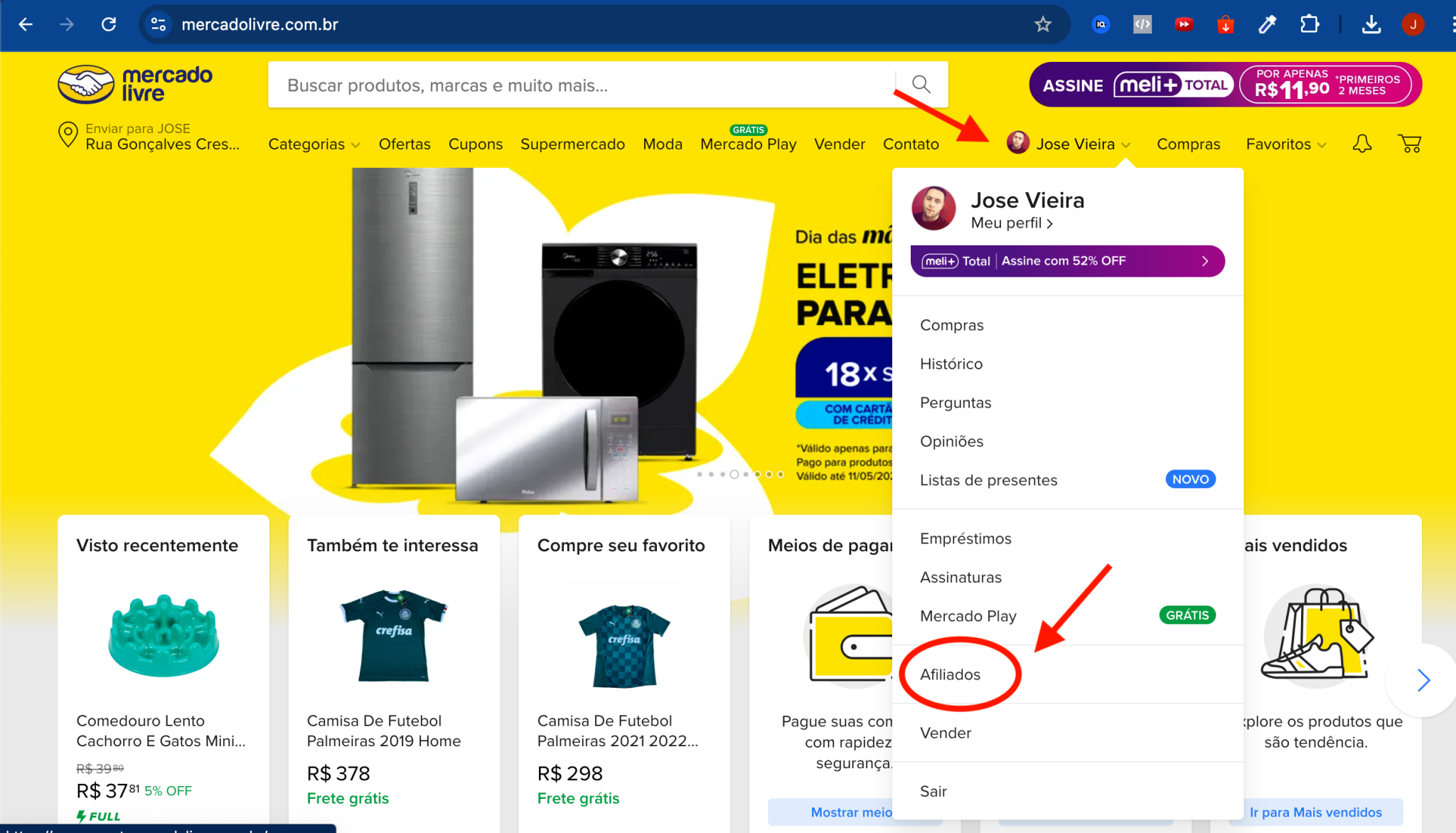Select a carousel pagination dot
1456x833 pixels.
click(x=734, y=475)
